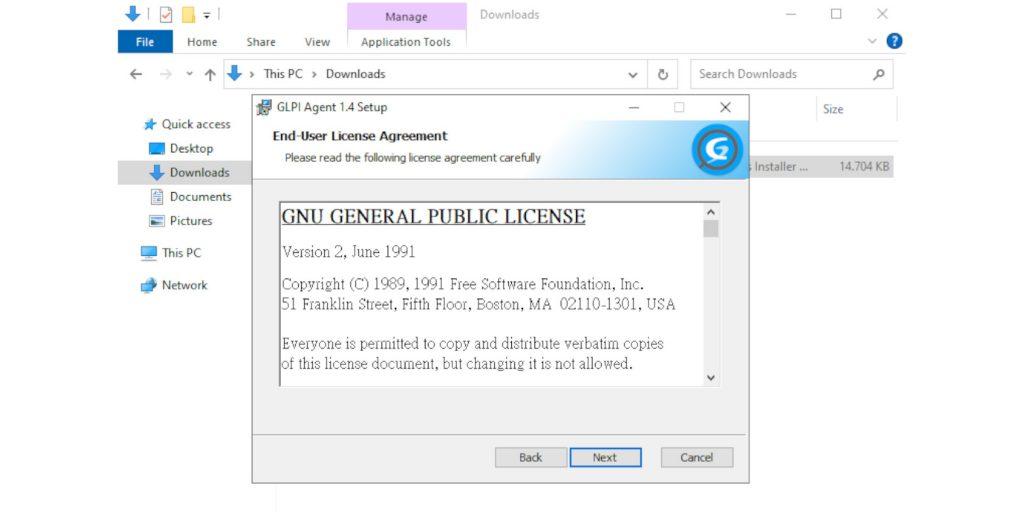Open the Customize Quick Access Toolbar dropdown
Viewport: 1024px width, 512px height.
click(x=206, y=14)
